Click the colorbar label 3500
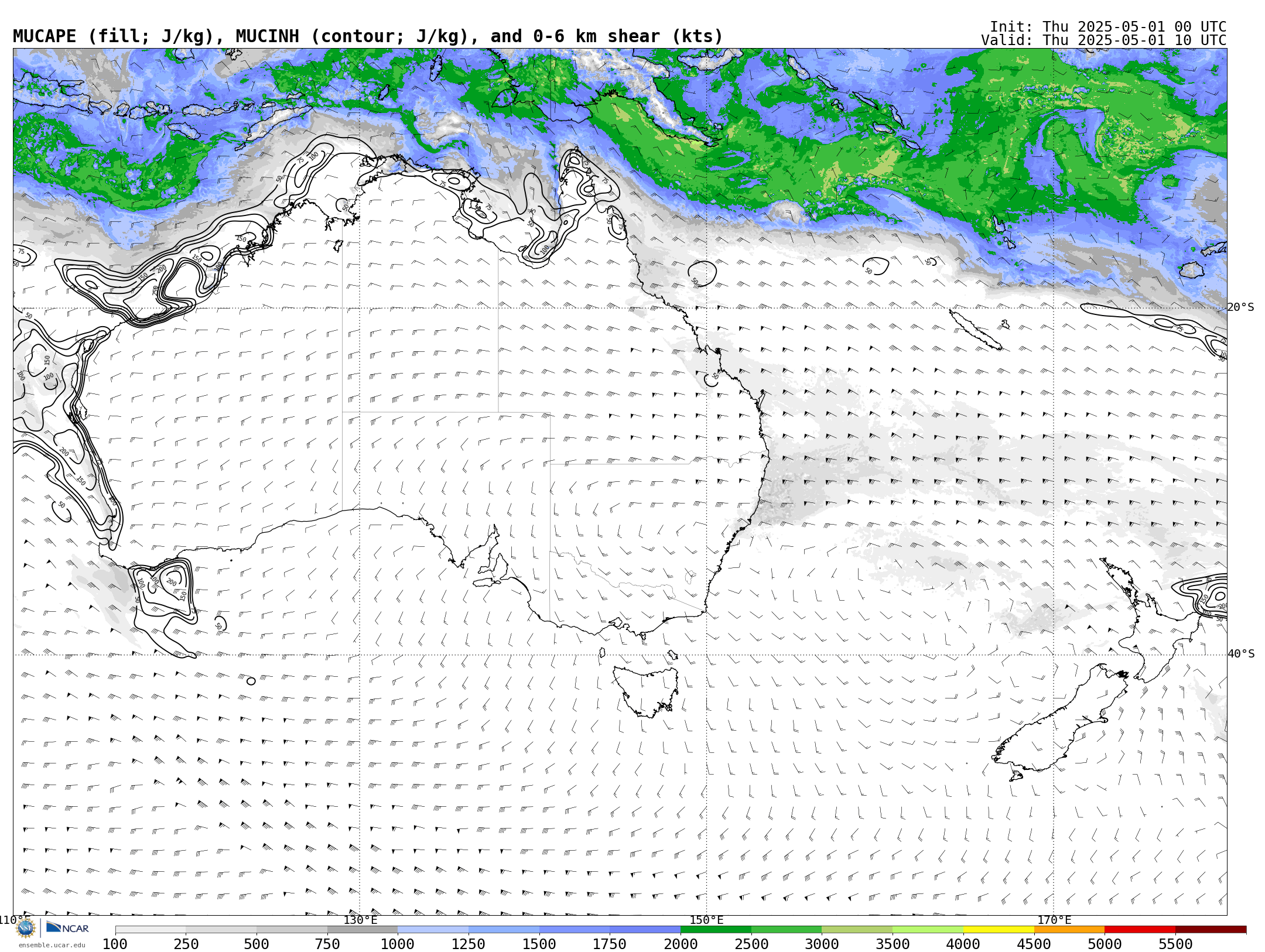The width and height of the screenshot is (1265, 952). 893,944
